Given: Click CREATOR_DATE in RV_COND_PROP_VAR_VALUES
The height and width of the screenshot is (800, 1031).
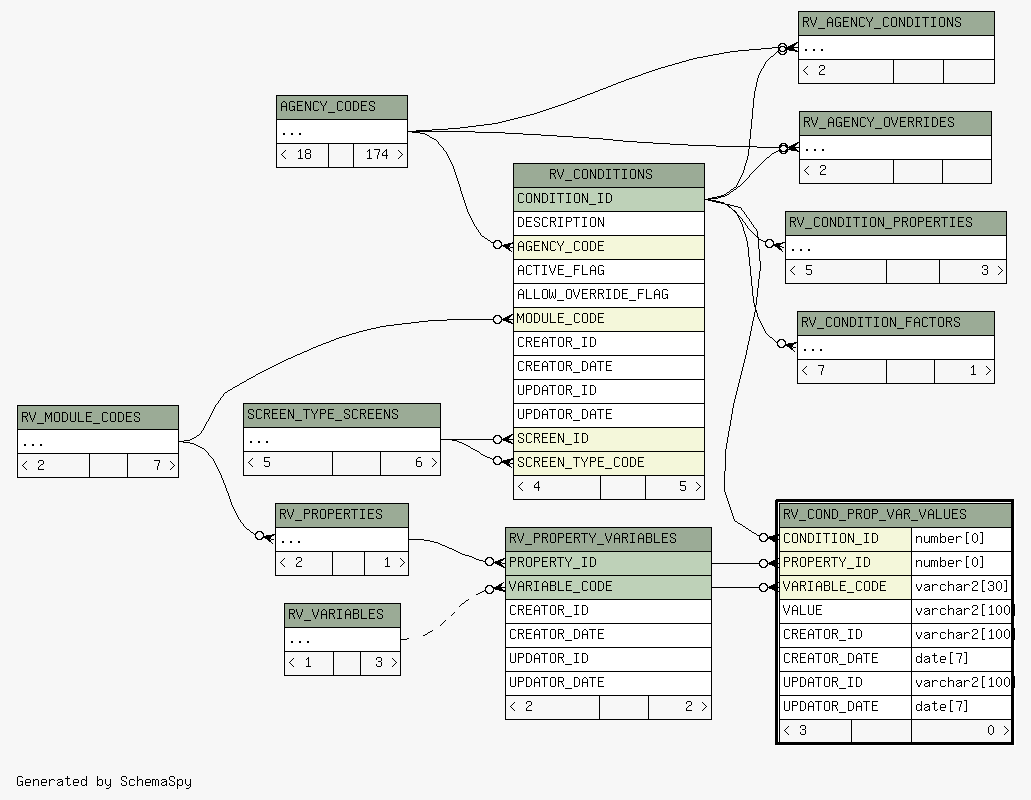Looking at the screenshot, I should [x=846, y=659].
